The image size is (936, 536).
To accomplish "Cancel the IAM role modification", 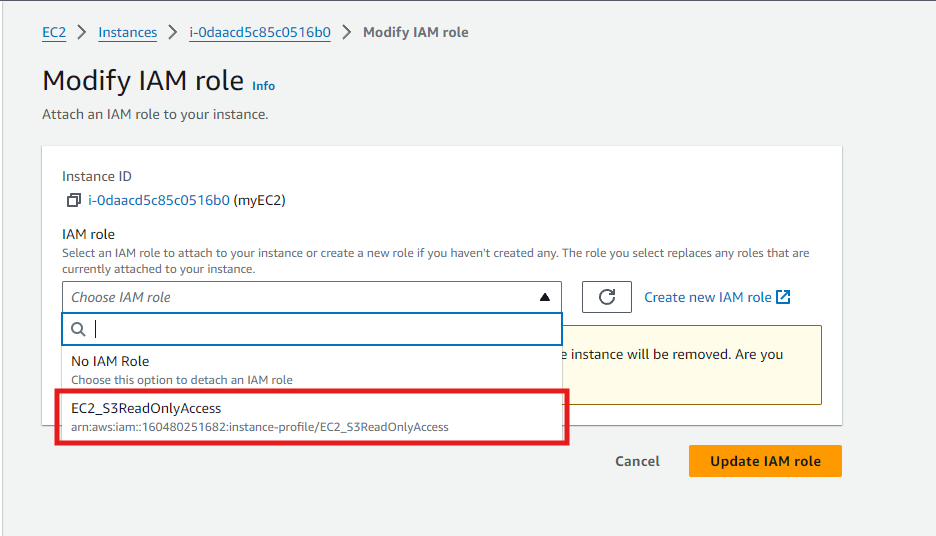I will [637, 461].
